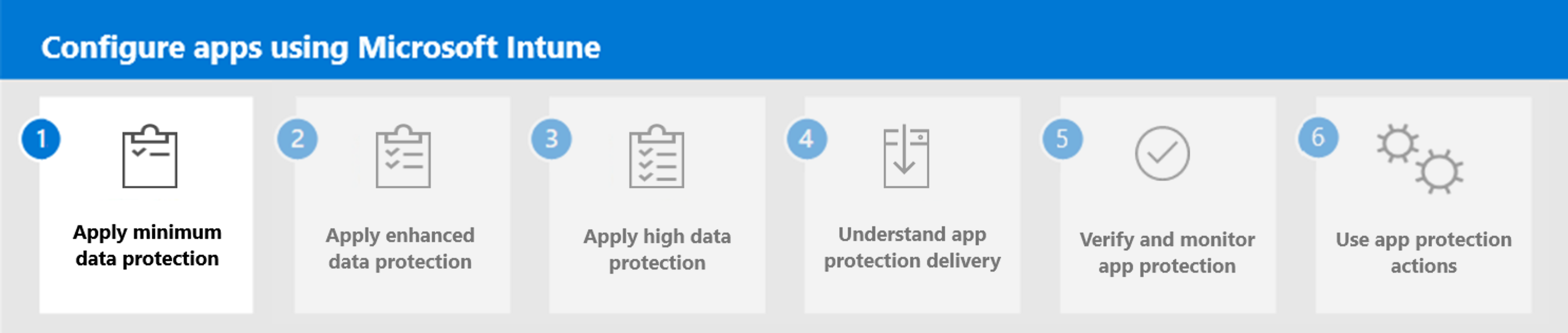Open "Use app protection actions" text

pyautogui.click(x=1423, y=252)
